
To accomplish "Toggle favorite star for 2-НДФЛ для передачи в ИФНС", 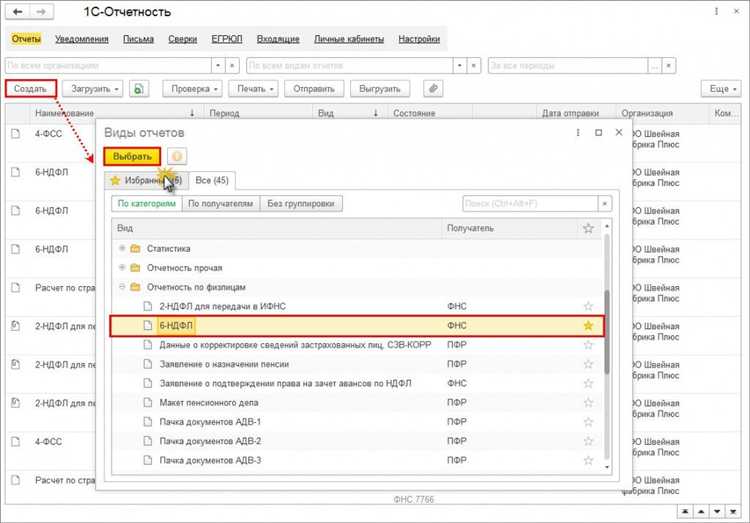I will [x=588, y=306].
